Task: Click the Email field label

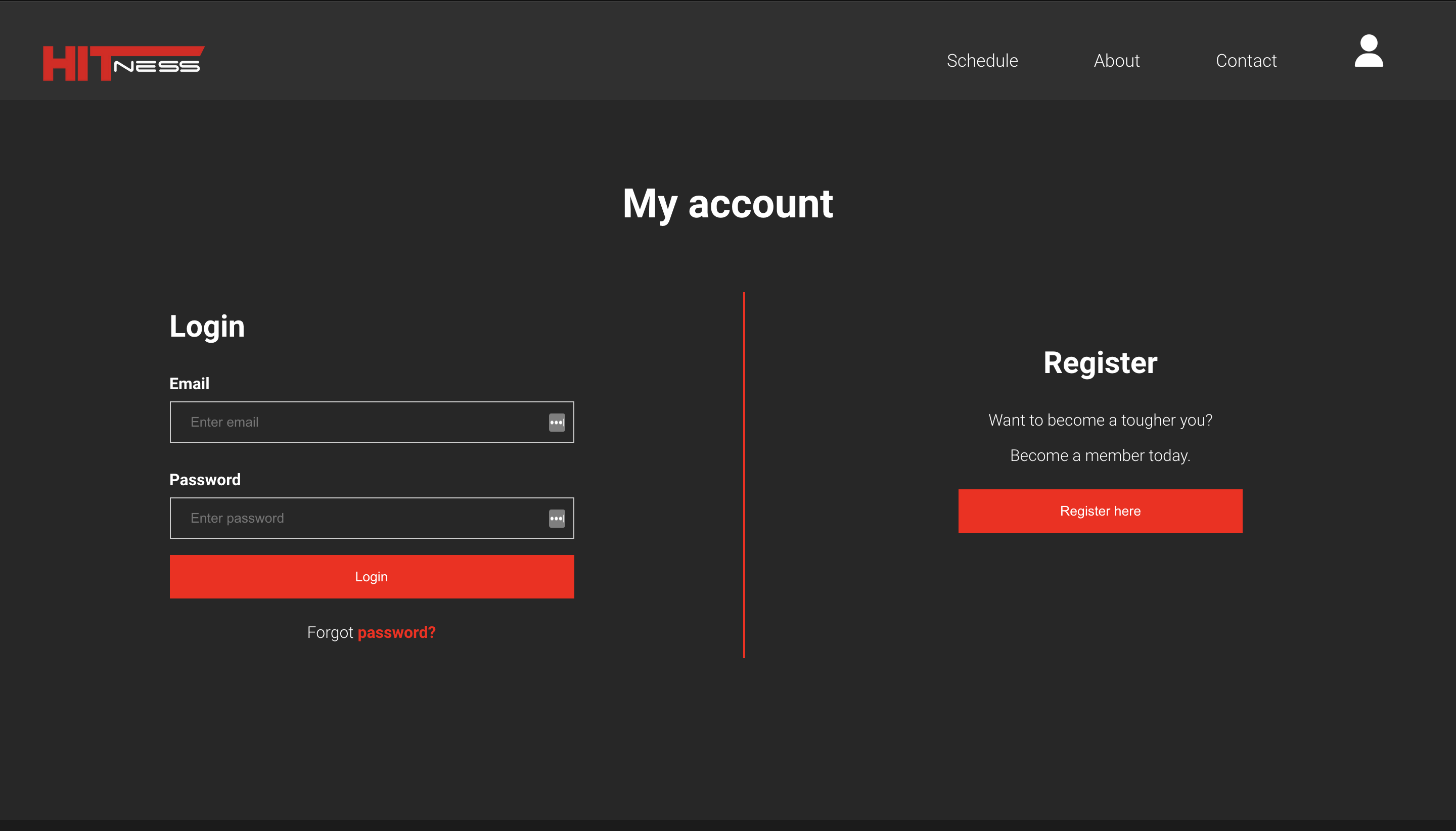Action: pyautogui.click(x=190, y=384)
